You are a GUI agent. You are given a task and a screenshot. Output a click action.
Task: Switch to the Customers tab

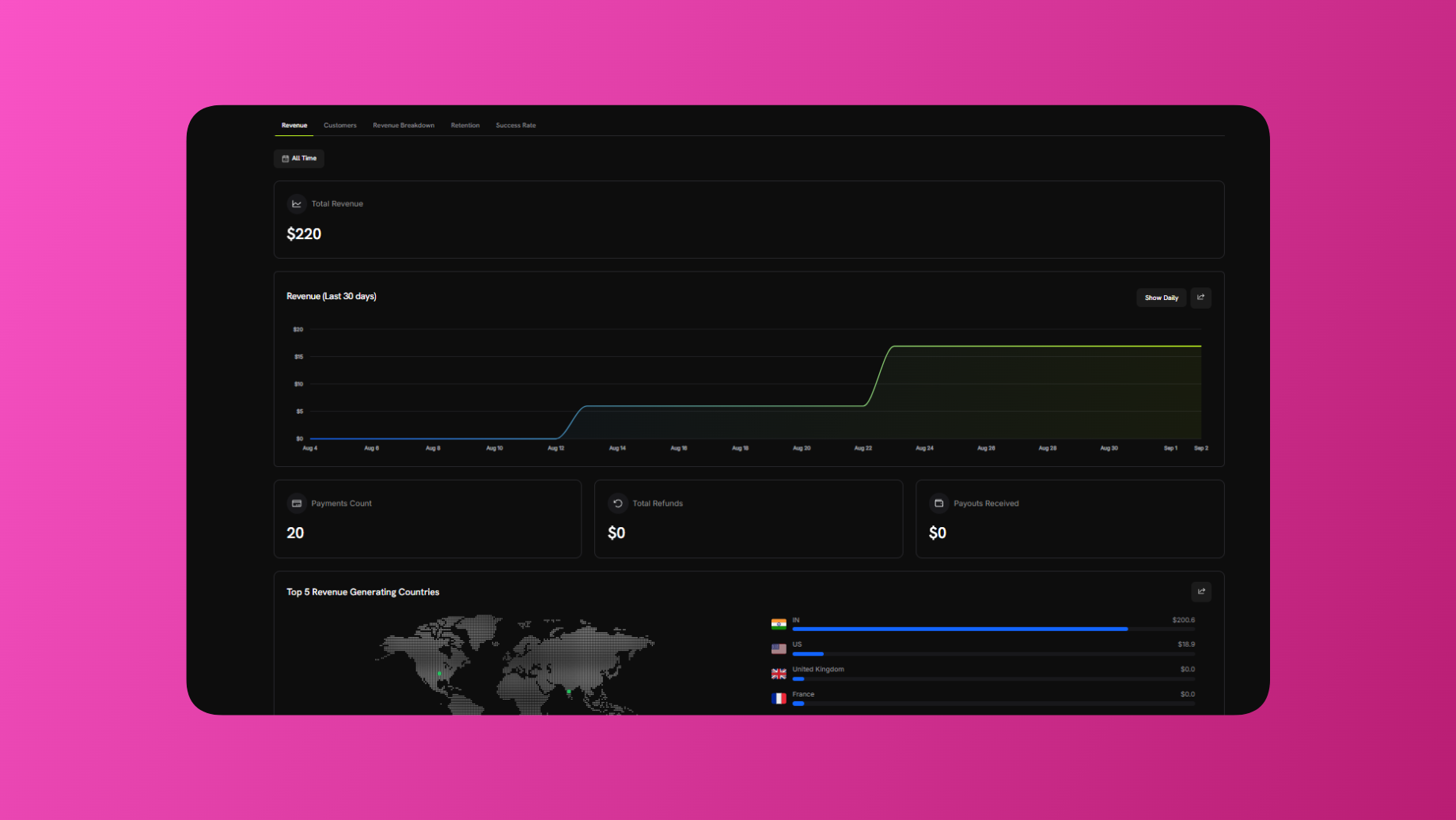(339, 125)
